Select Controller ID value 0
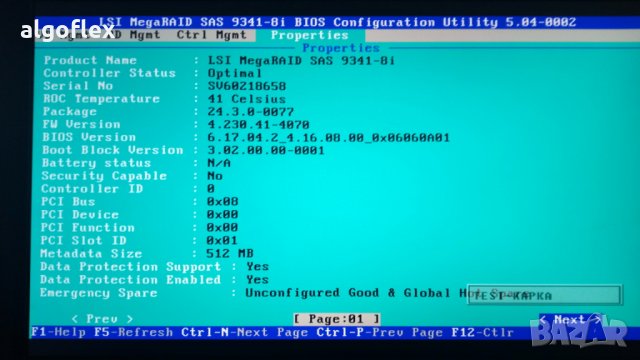Viewport: 640px width, 360px height. tap(211, 189)
